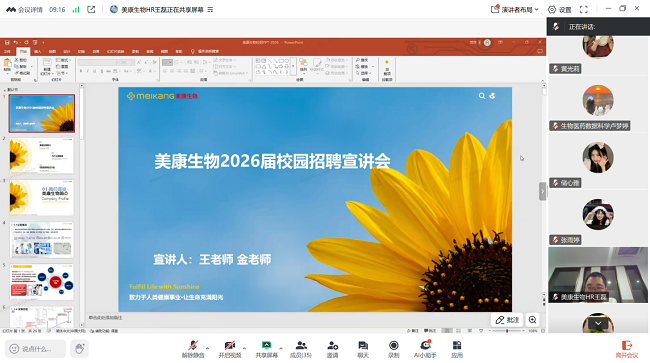Click PowerPoint undo icon in quick access
Screen dimensions: 650x363
(x=15, y=42)
